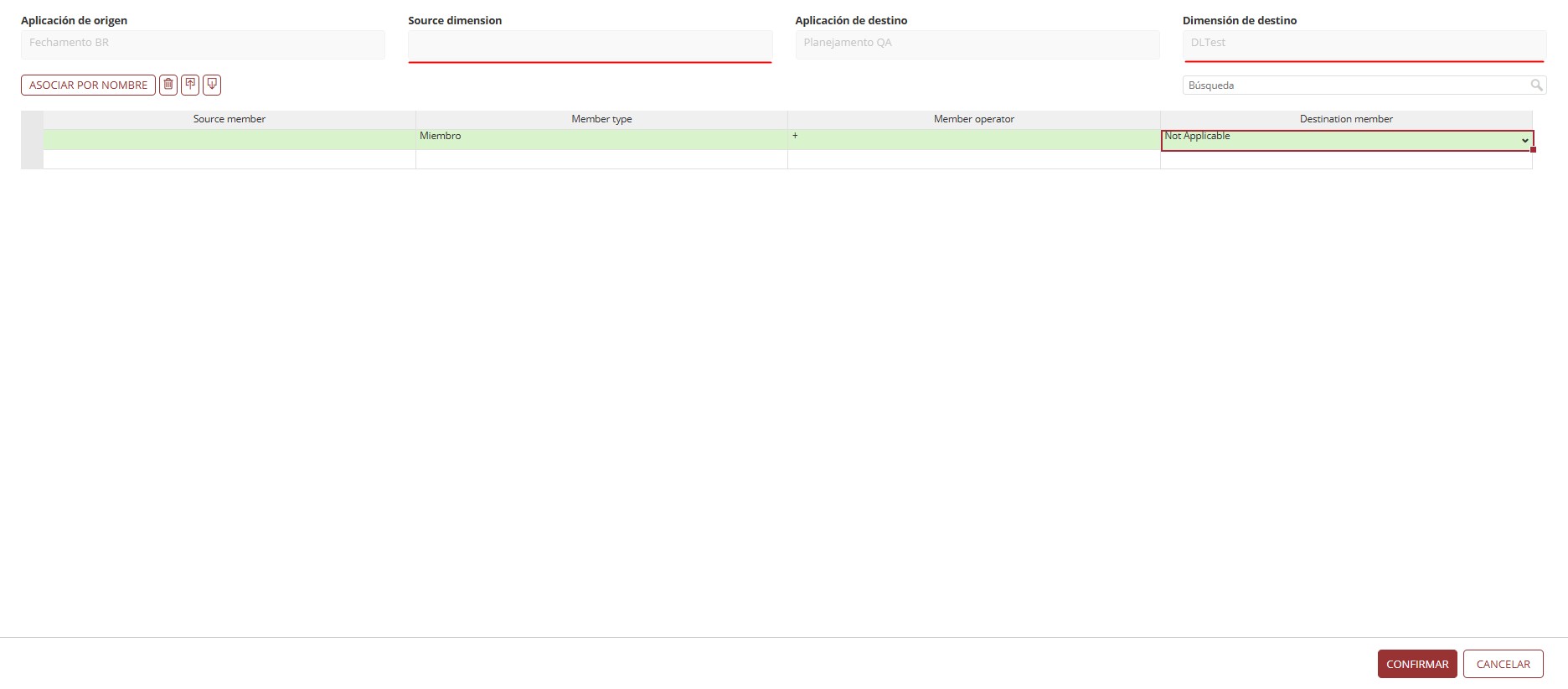Open the Not Applicable dropdown arrow
The image size is (1568, 689).
tap(1524, 141)
